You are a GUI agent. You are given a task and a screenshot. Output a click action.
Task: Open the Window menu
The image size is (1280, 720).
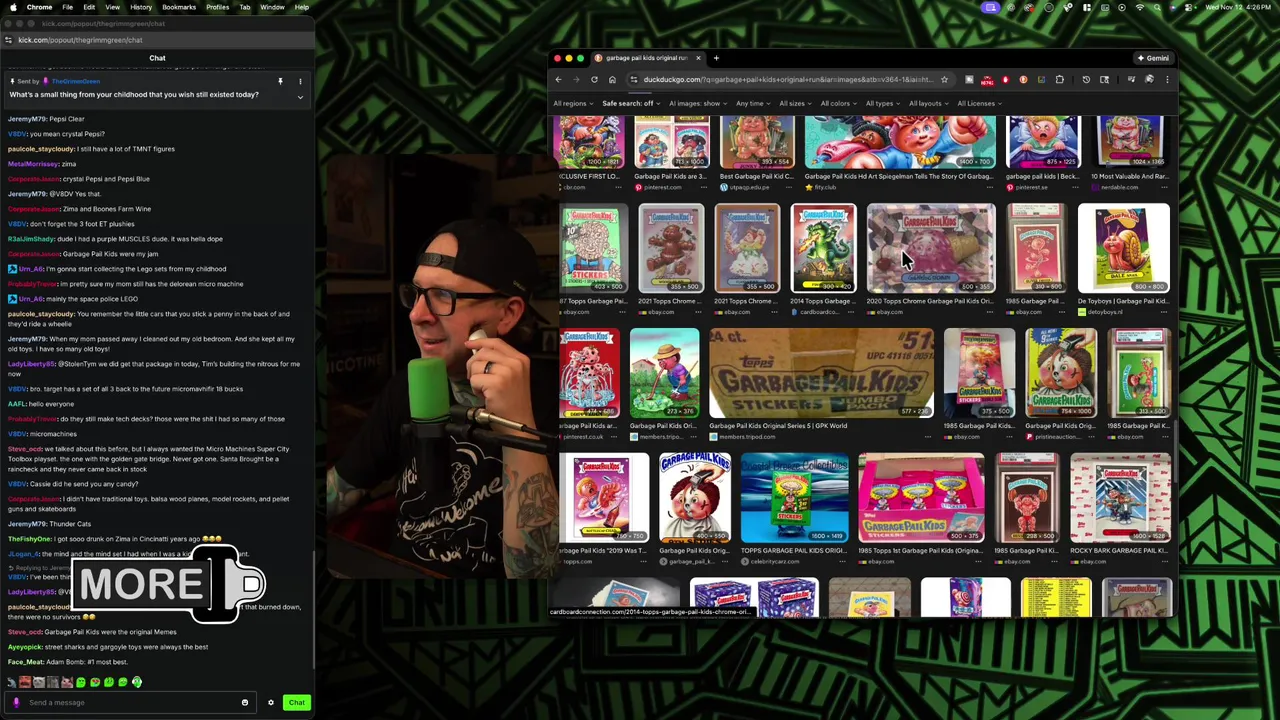point(272,7)
